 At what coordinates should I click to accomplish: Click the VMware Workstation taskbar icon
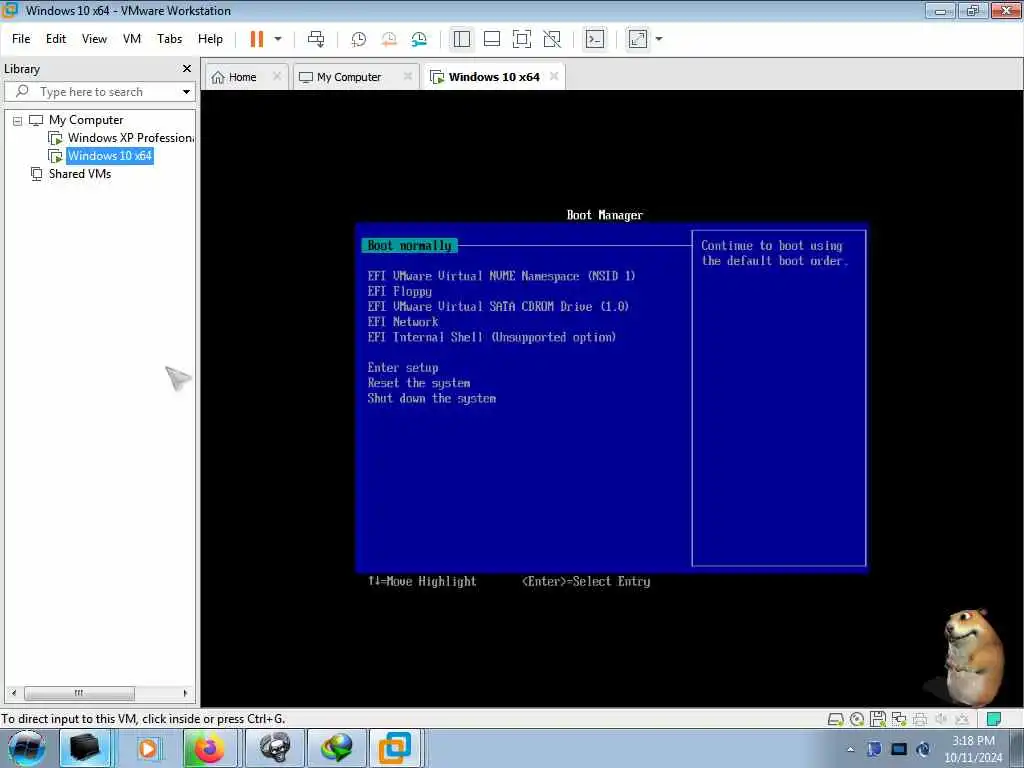(395, 748)
